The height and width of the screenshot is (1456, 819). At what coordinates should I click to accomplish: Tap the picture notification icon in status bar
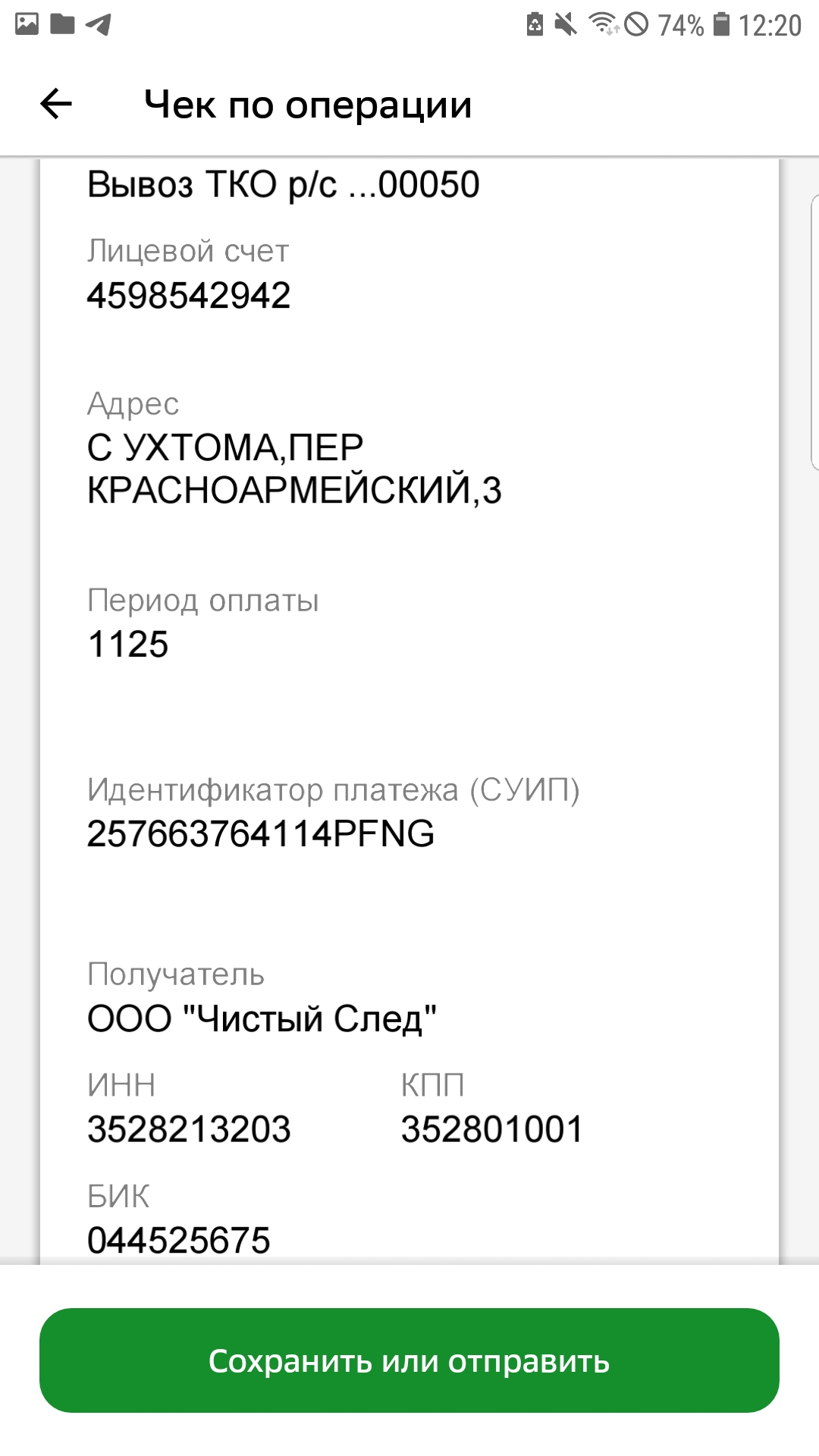click(x=27, y=24)
